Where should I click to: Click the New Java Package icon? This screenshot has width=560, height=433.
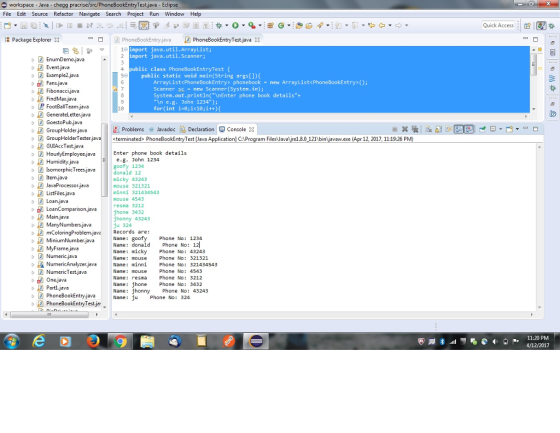(270, 25)
